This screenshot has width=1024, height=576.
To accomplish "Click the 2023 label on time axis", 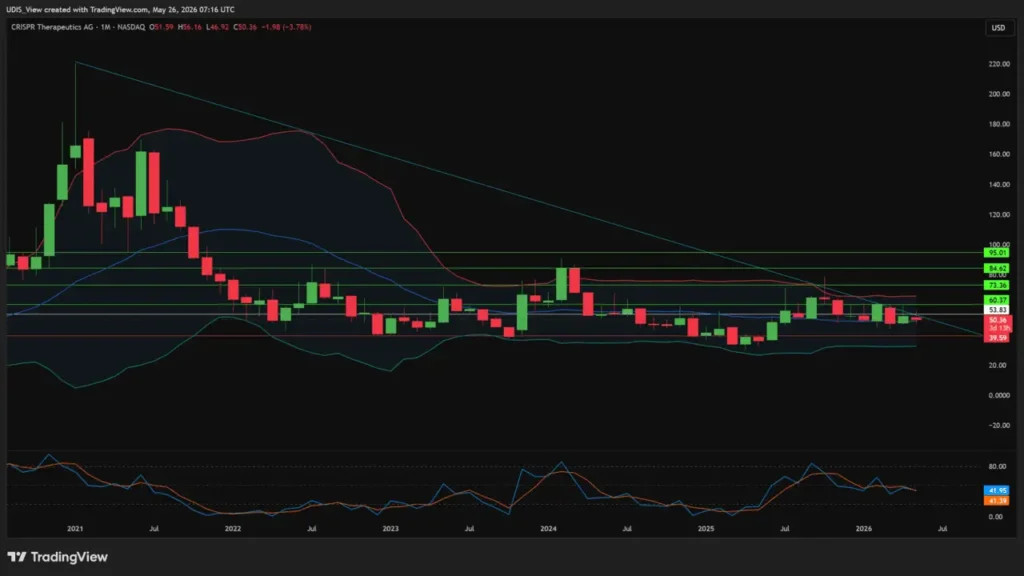I will [391, 529].
